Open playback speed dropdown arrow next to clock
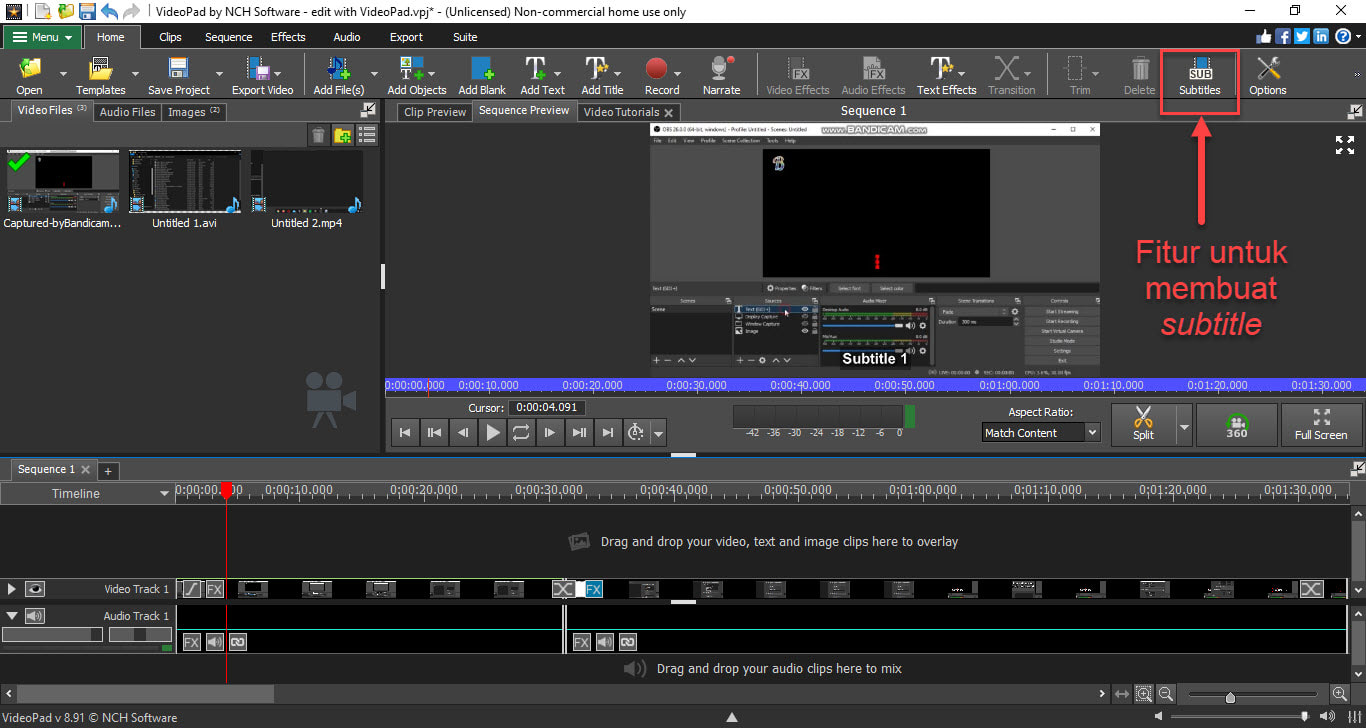The height and width of the screenshot is (728, 1366). [658, 433]
